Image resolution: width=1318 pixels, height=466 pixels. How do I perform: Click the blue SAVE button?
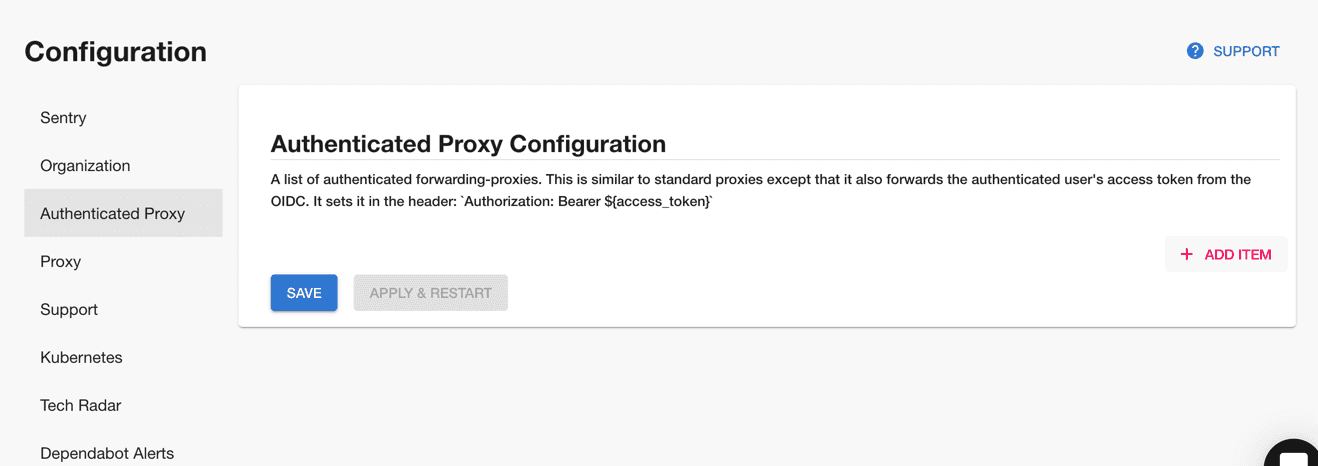tap(304, 293)
